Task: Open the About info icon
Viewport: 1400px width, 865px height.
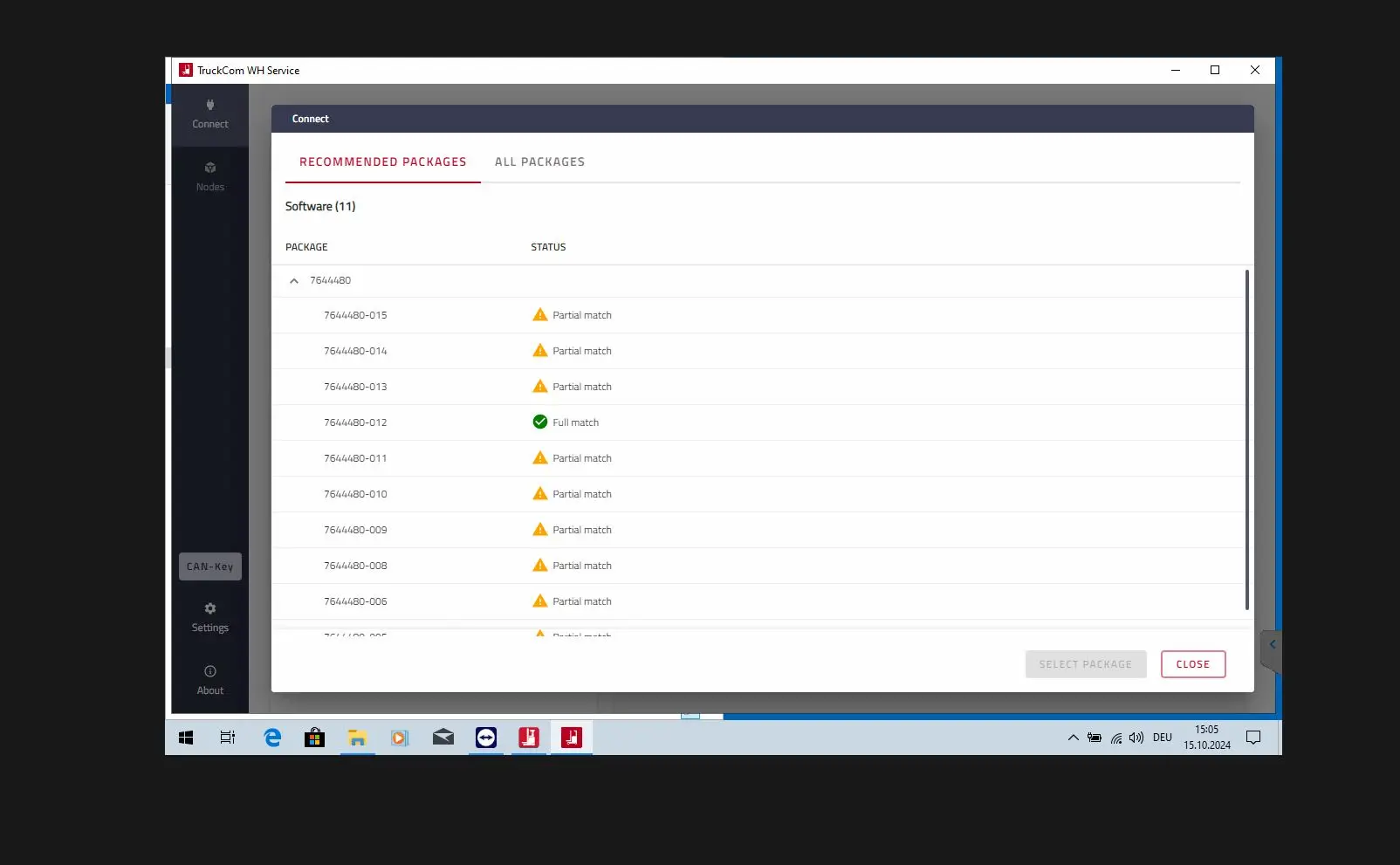Action: pos(209,680)
